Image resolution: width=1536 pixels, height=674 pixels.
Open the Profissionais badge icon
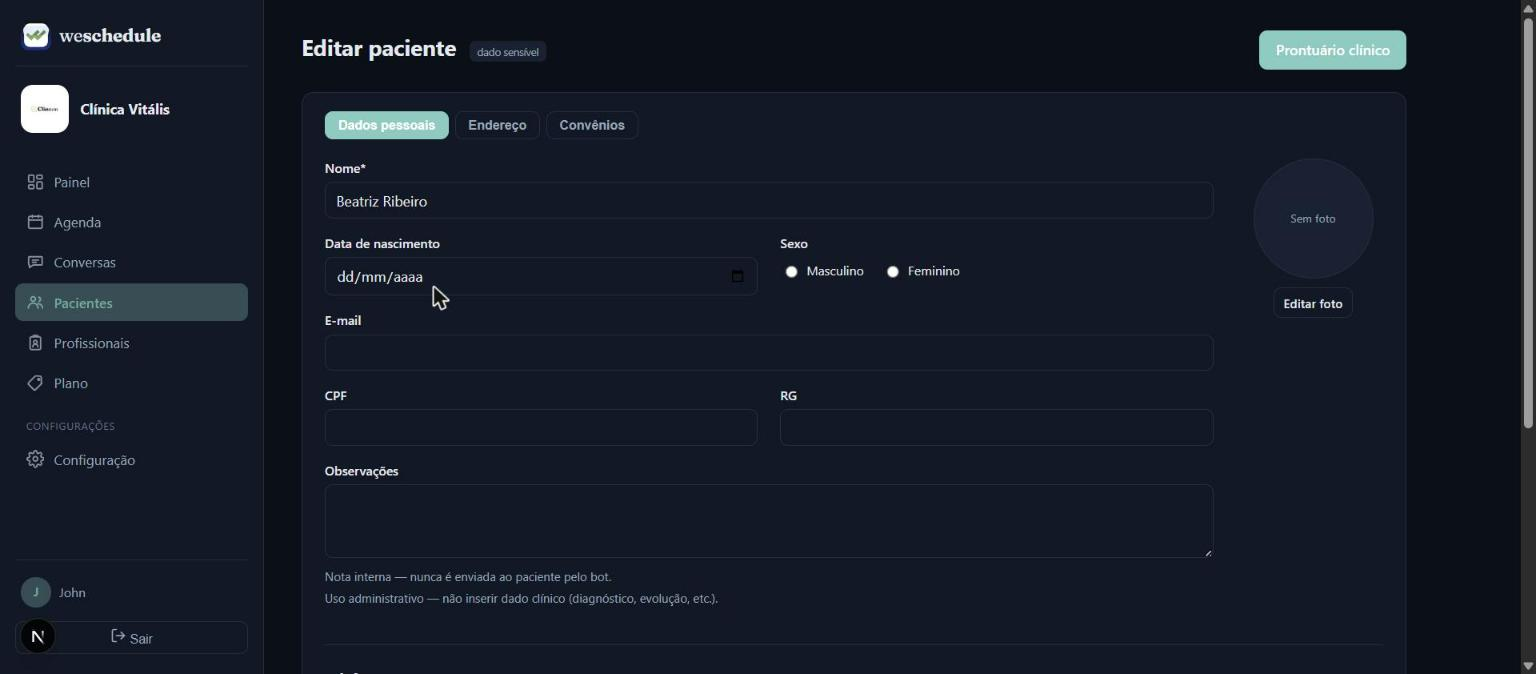click(x=35, y=343)
